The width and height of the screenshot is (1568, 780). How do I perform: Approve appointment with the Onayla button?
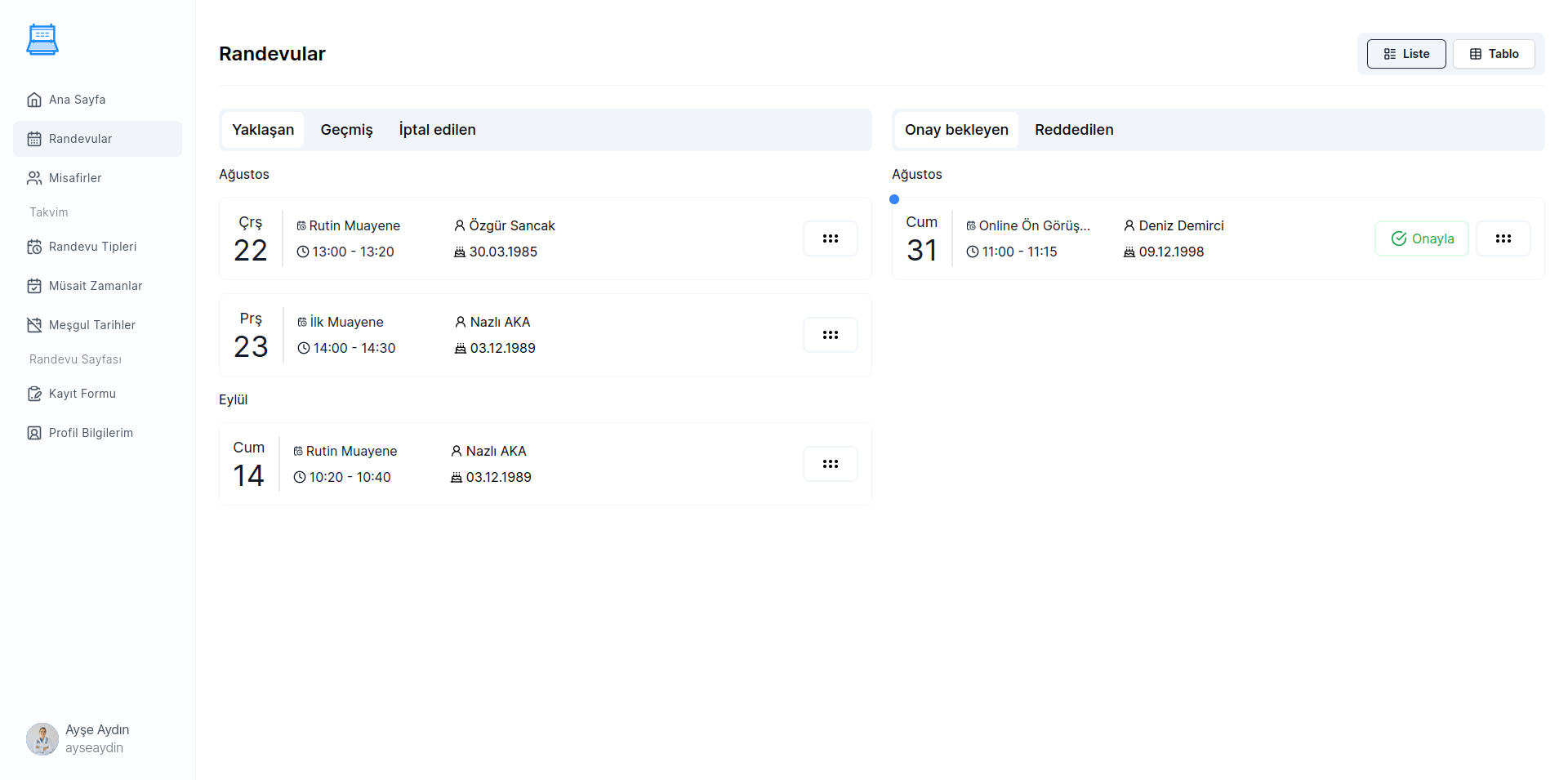(1421, 238)
